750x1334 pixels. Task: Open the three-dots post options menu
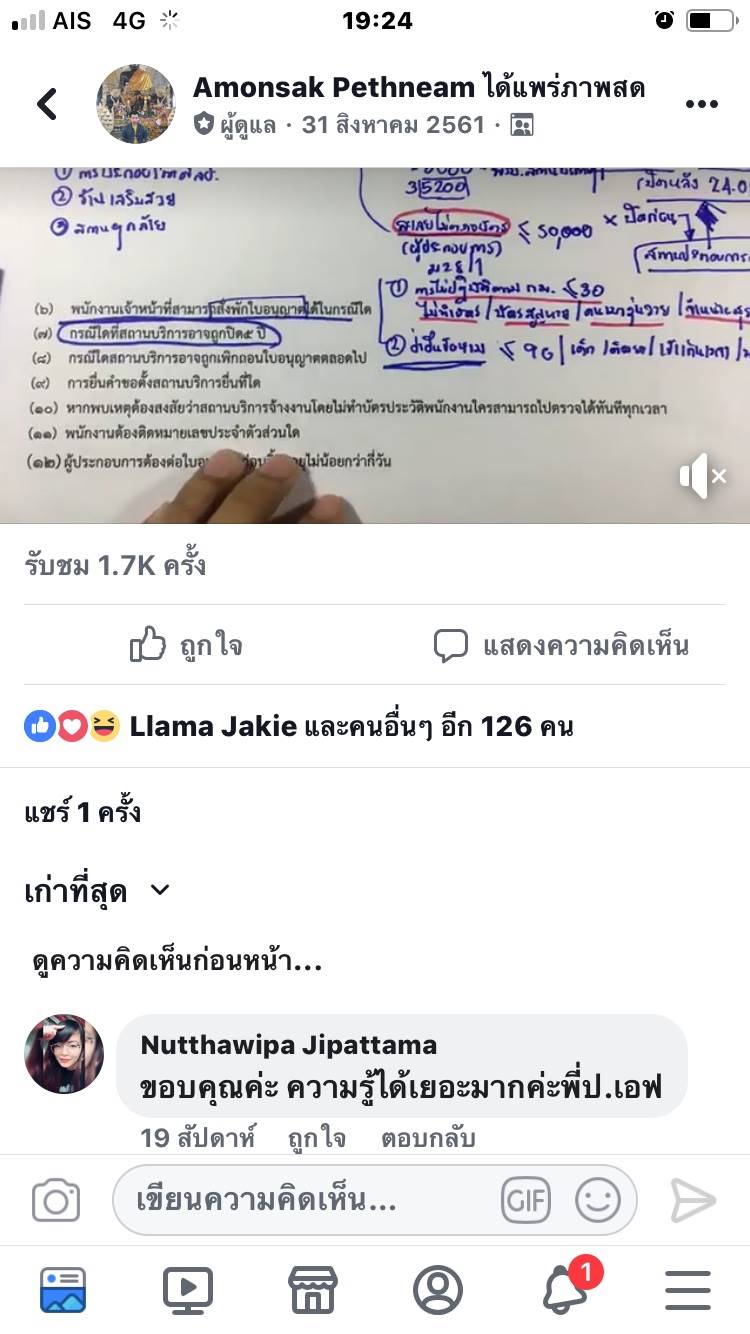pyautogui.click(x=701, y=105)
